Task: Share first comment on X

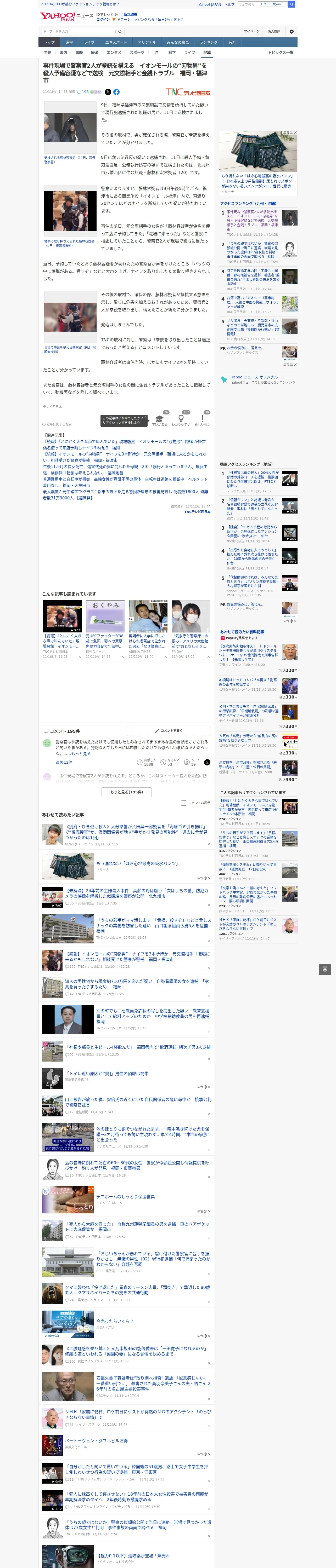Action: click(x=207, y=762)
